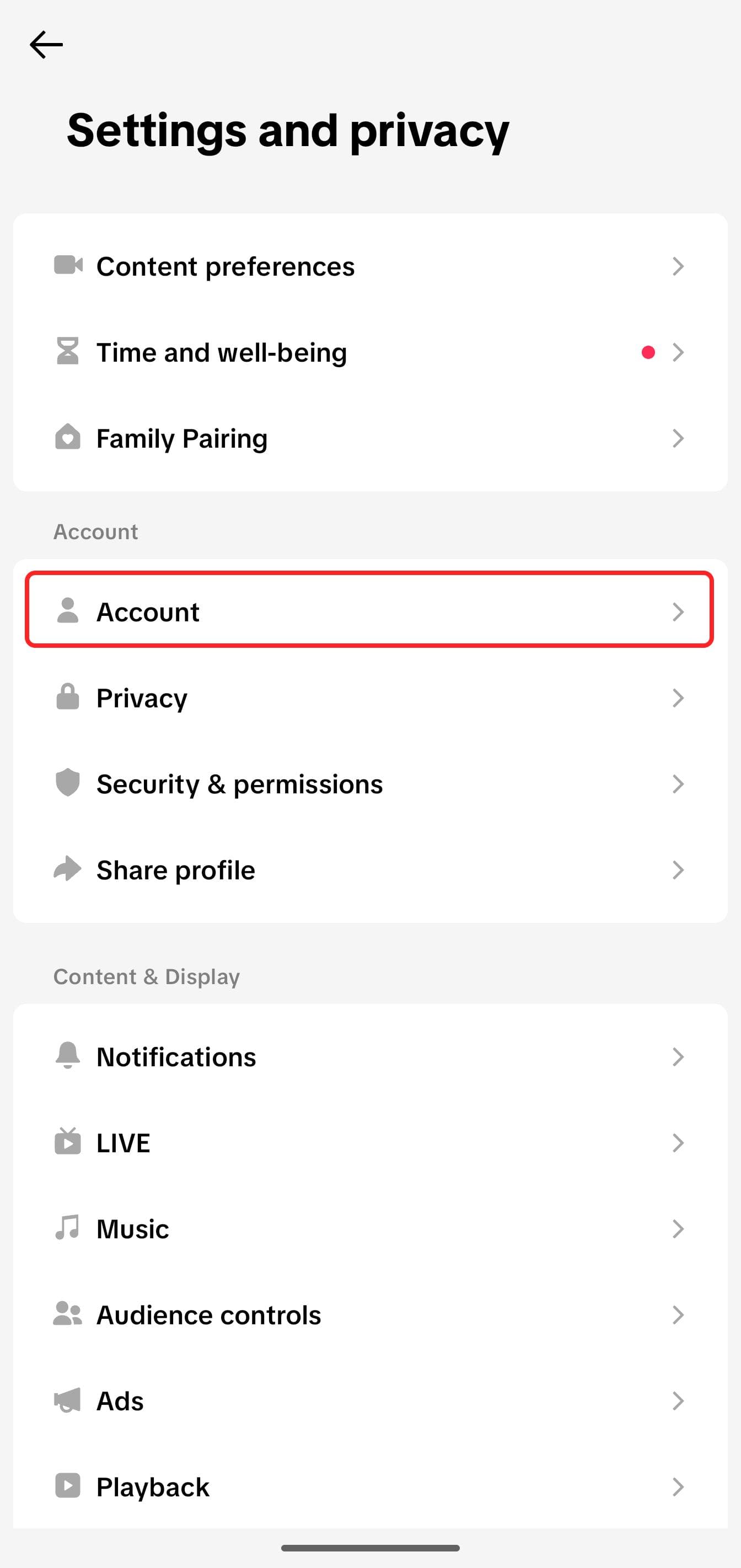
Task: Click the back arrow at the top
Action: (46, 45)
